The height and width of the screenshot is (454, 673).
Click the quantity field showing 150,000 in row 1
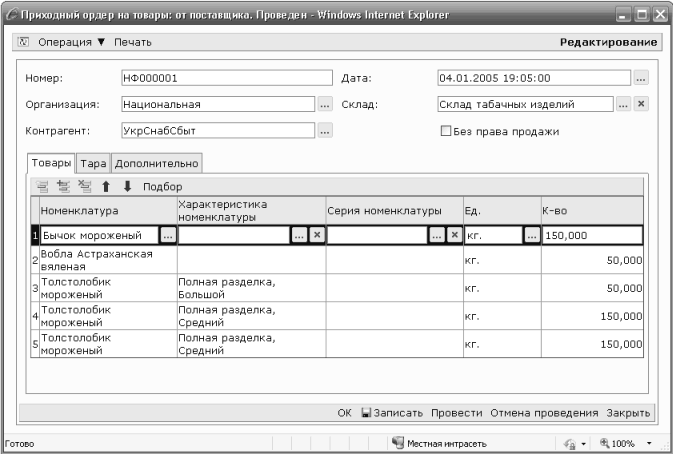click(592, 235)
